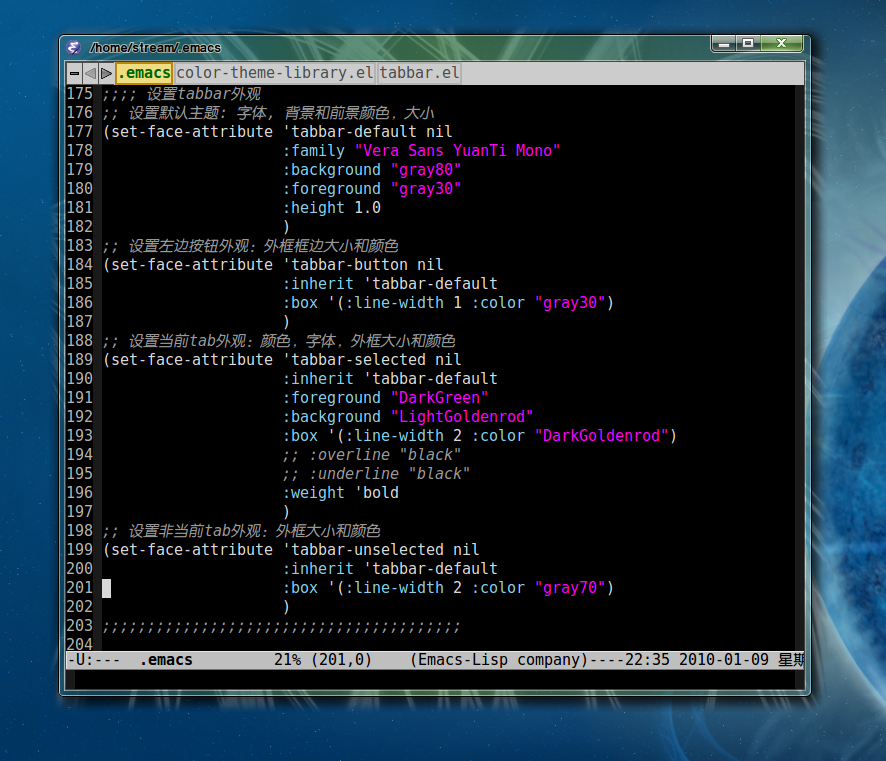Screen dimensions: 886x761
Task: Click the line 175 comment about tabbar
Action: pos(182,94)
